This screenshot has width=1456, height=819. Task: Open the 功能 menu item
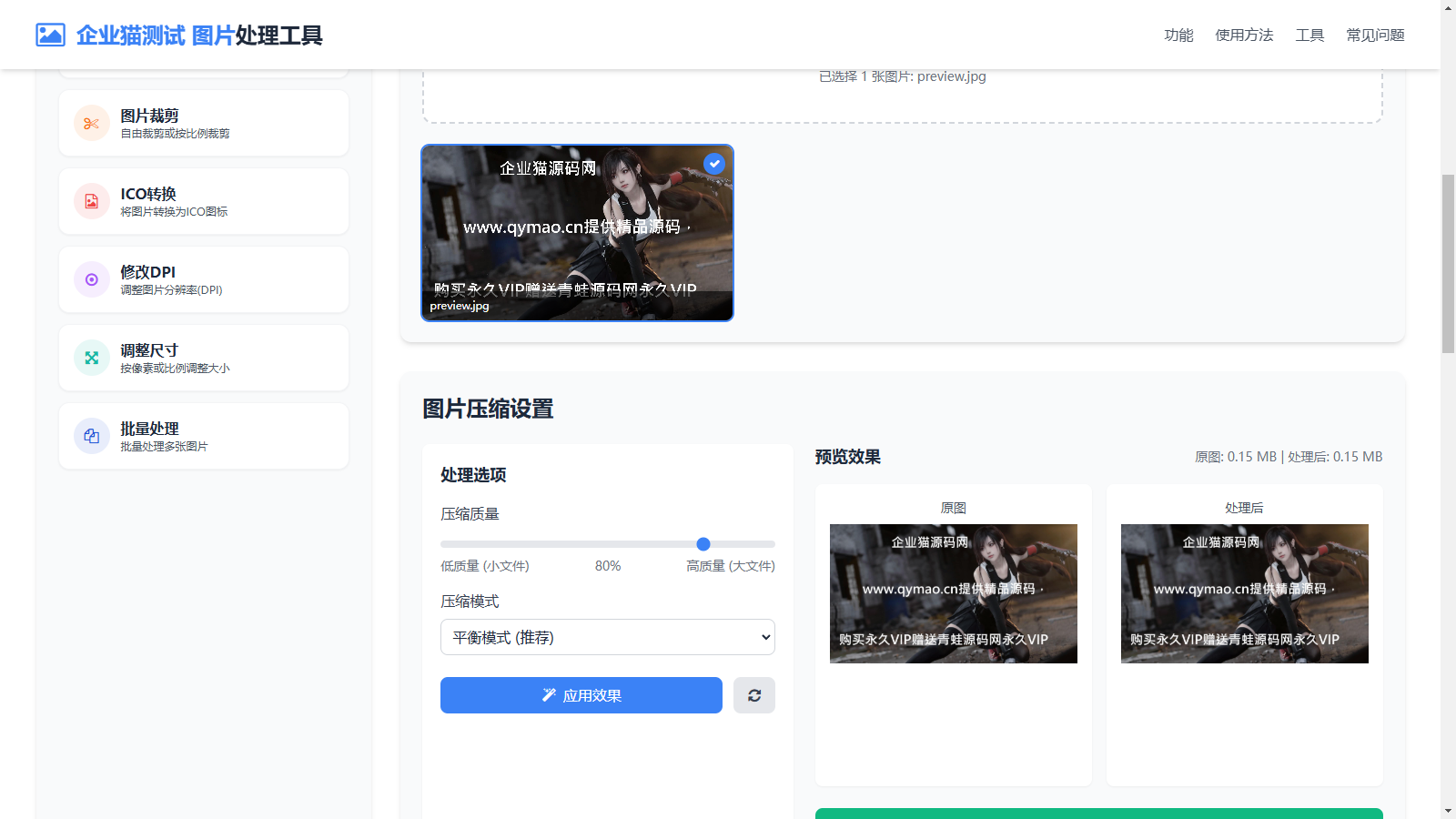click(x=1178, y=35)
